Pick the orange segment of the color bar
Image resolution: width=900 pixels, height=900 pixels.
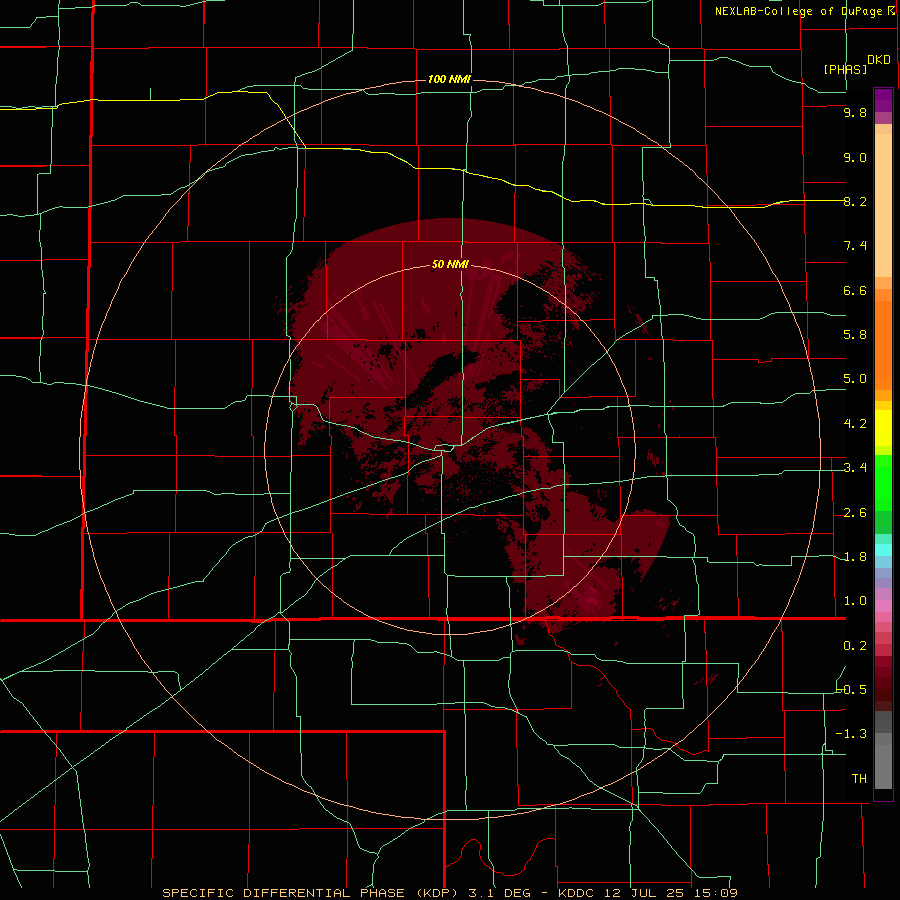(x=883, y=344)
